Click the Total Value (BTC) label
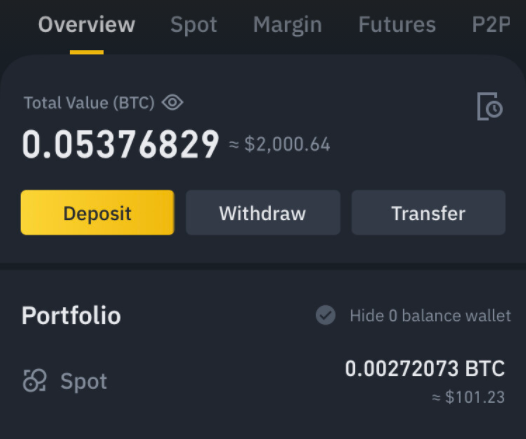Screen dimensions: 526x439 tap(89, 103)
